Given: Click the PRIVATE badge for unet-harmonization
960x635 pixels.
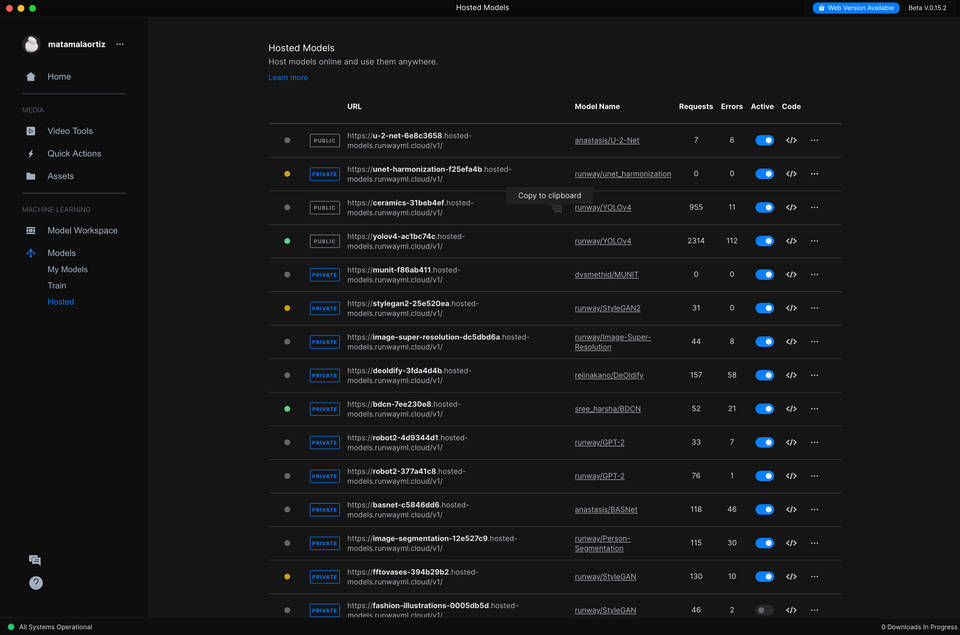Looking at the screenshot, I should pyautogui.click(x=324, y=174).
